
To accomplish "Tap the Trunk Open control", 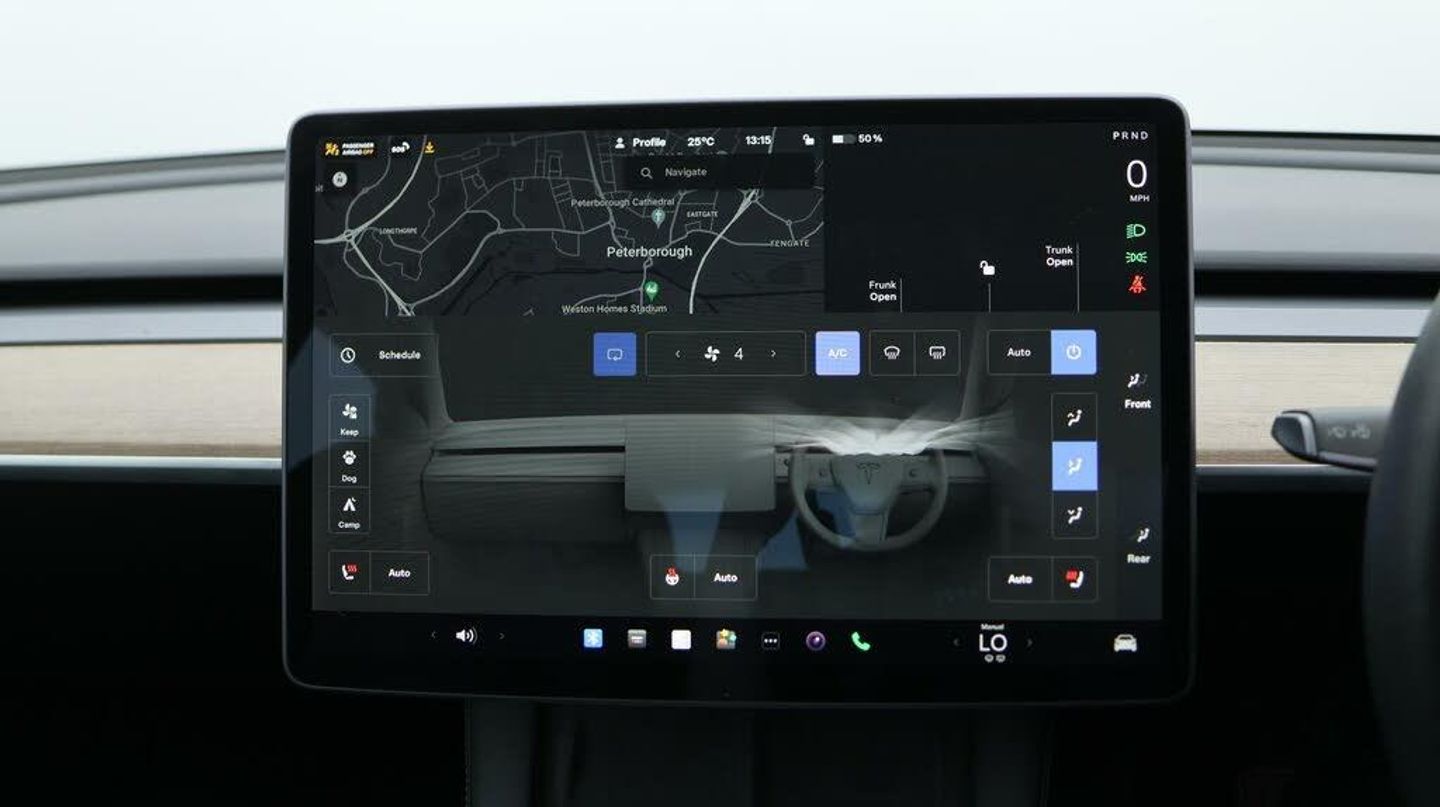I will click(x=1059, y=256).
